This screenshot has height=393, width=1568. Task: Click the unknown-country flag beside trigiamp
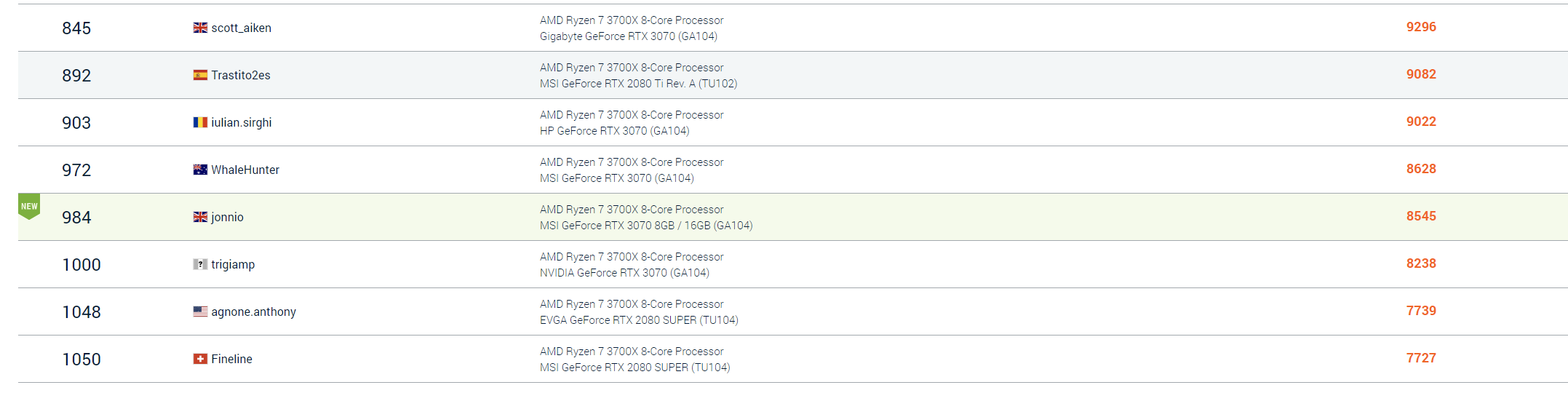(x=200, y=264)
